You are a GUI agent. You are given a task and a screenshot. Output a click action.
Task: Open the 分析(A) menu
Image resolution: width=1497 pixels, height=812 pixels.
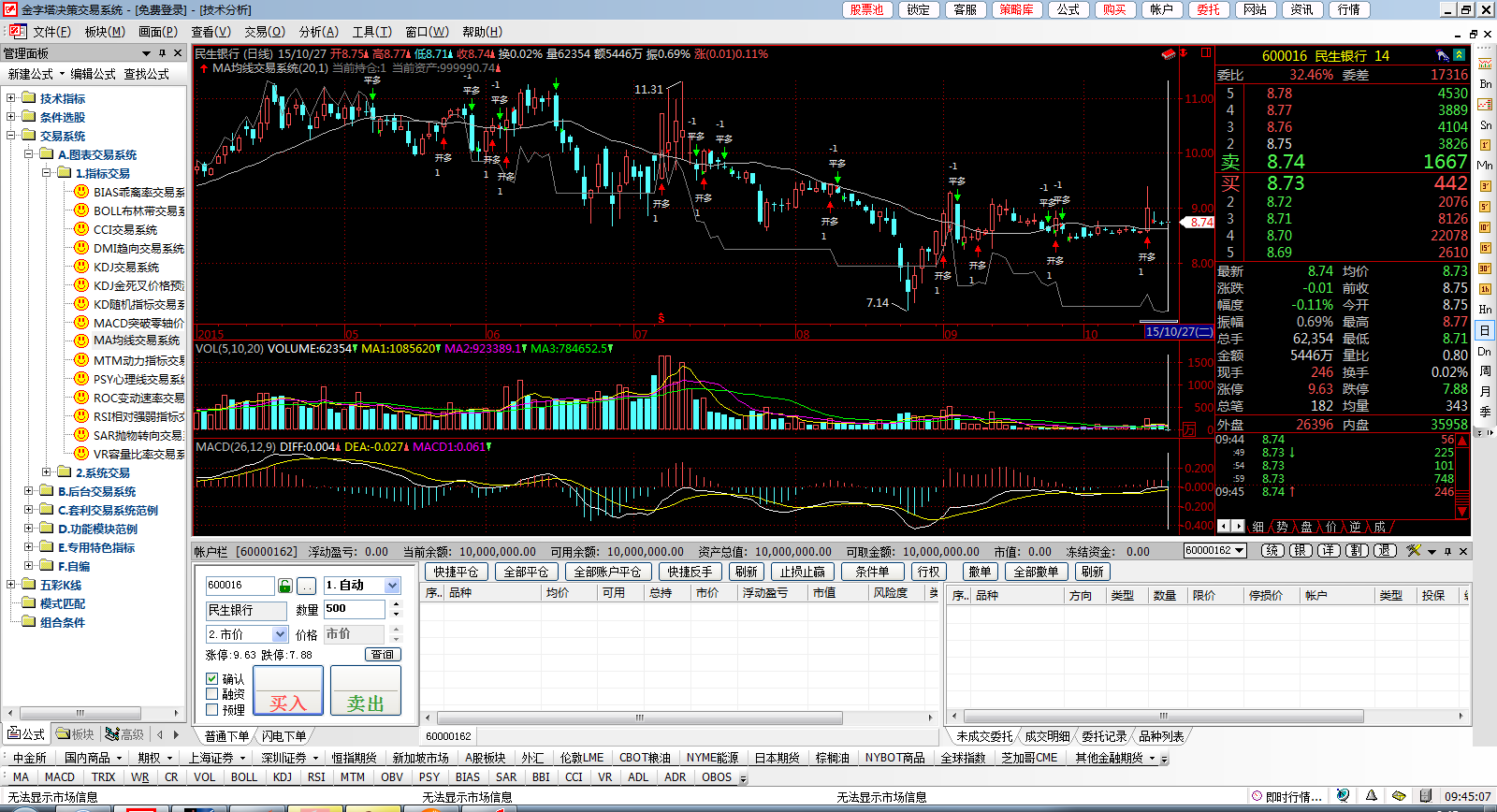pyautogui.click(x=318, y=32)
